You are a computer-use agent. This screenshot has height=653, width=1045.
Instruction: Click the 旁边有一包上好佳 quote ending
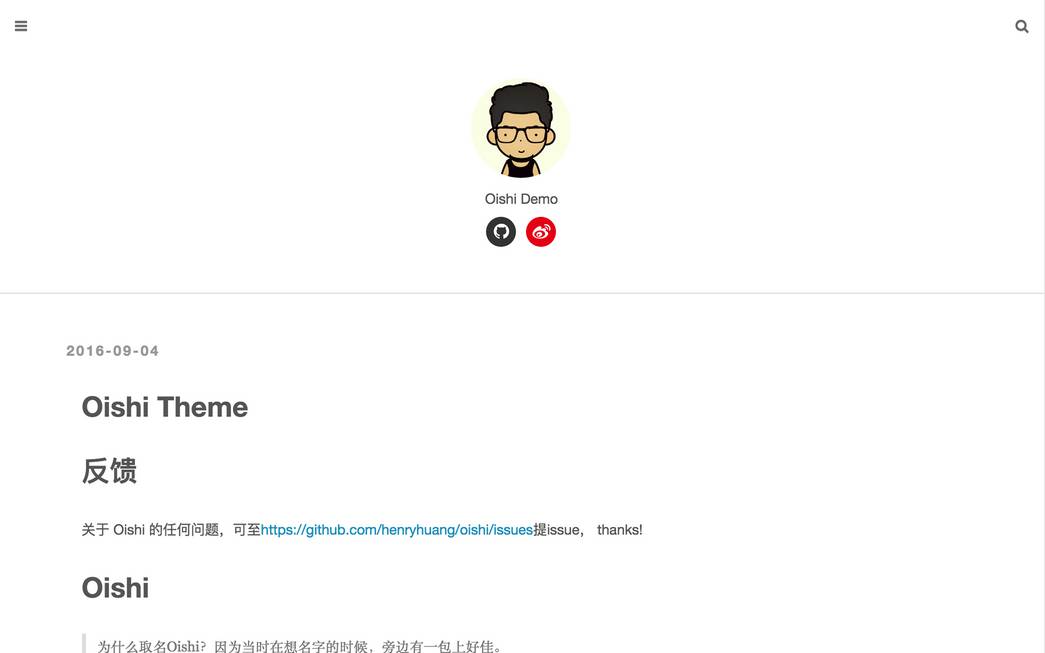click(x=438, y=646)
